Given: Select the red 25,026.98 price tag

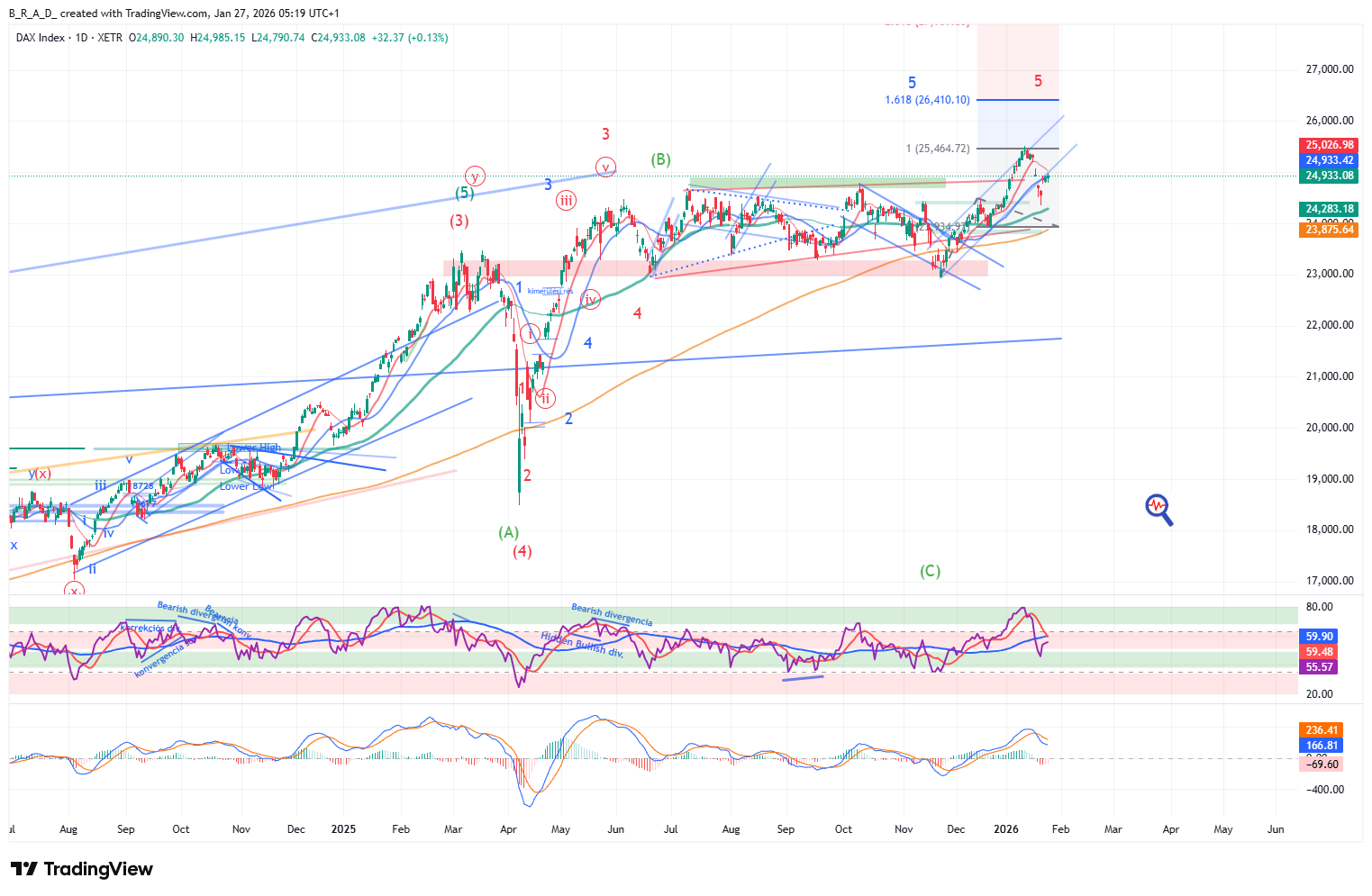Looking at the screenshot, I should 1330,145.
